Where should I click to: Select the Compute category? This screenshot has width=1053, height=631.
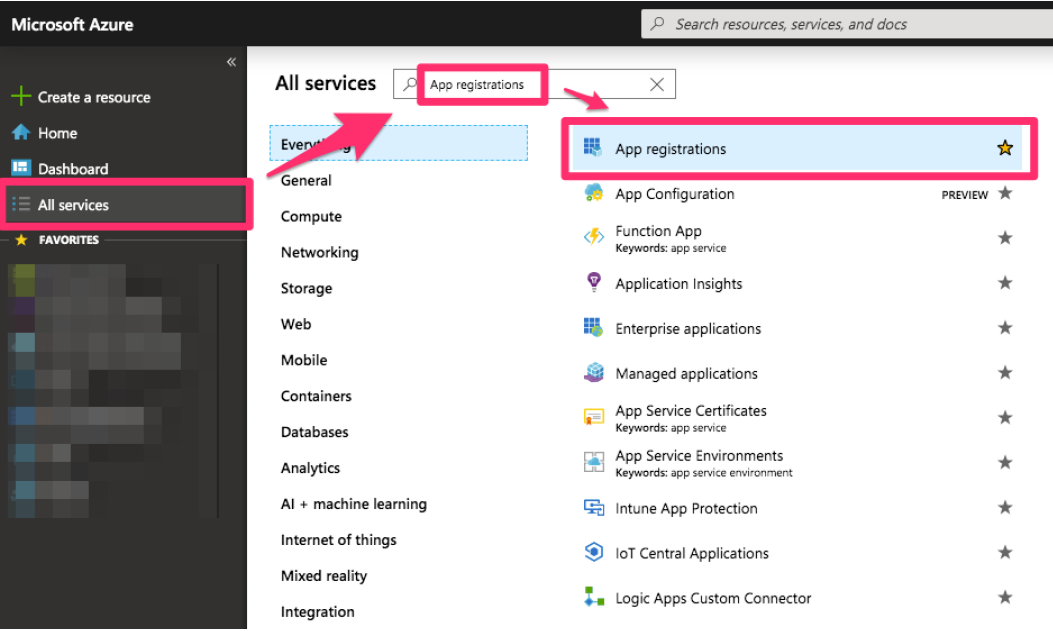pos(311,216)
